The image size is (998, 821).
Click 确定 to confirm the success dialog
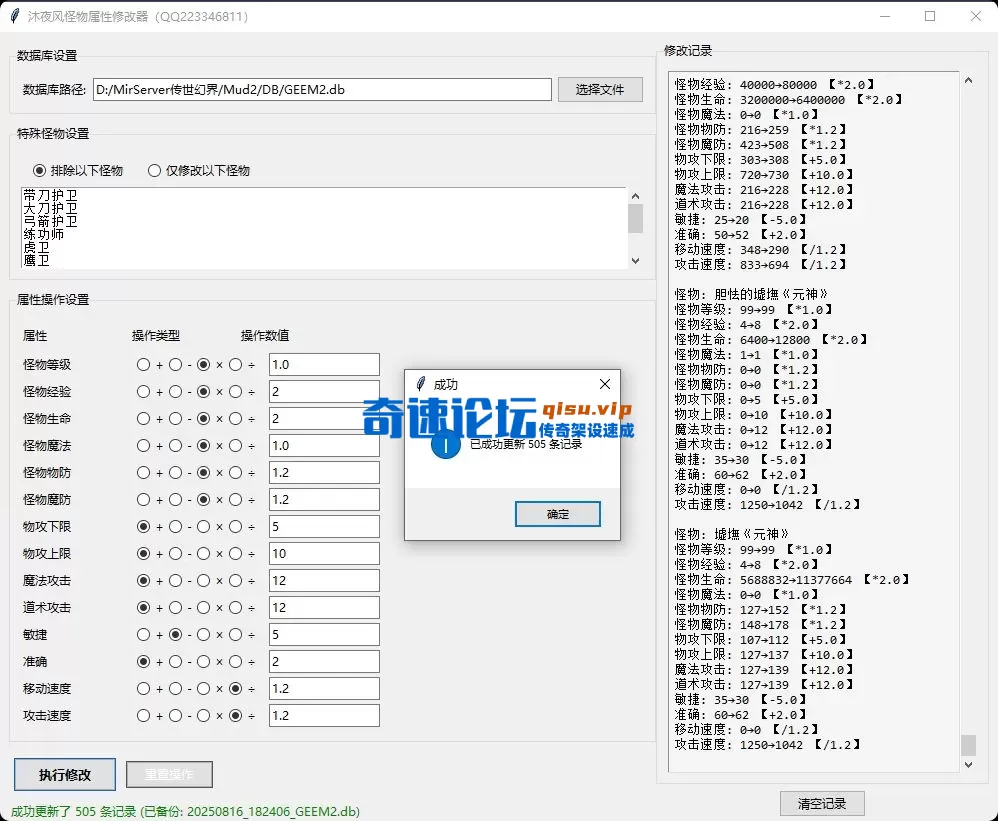(557, 513)
